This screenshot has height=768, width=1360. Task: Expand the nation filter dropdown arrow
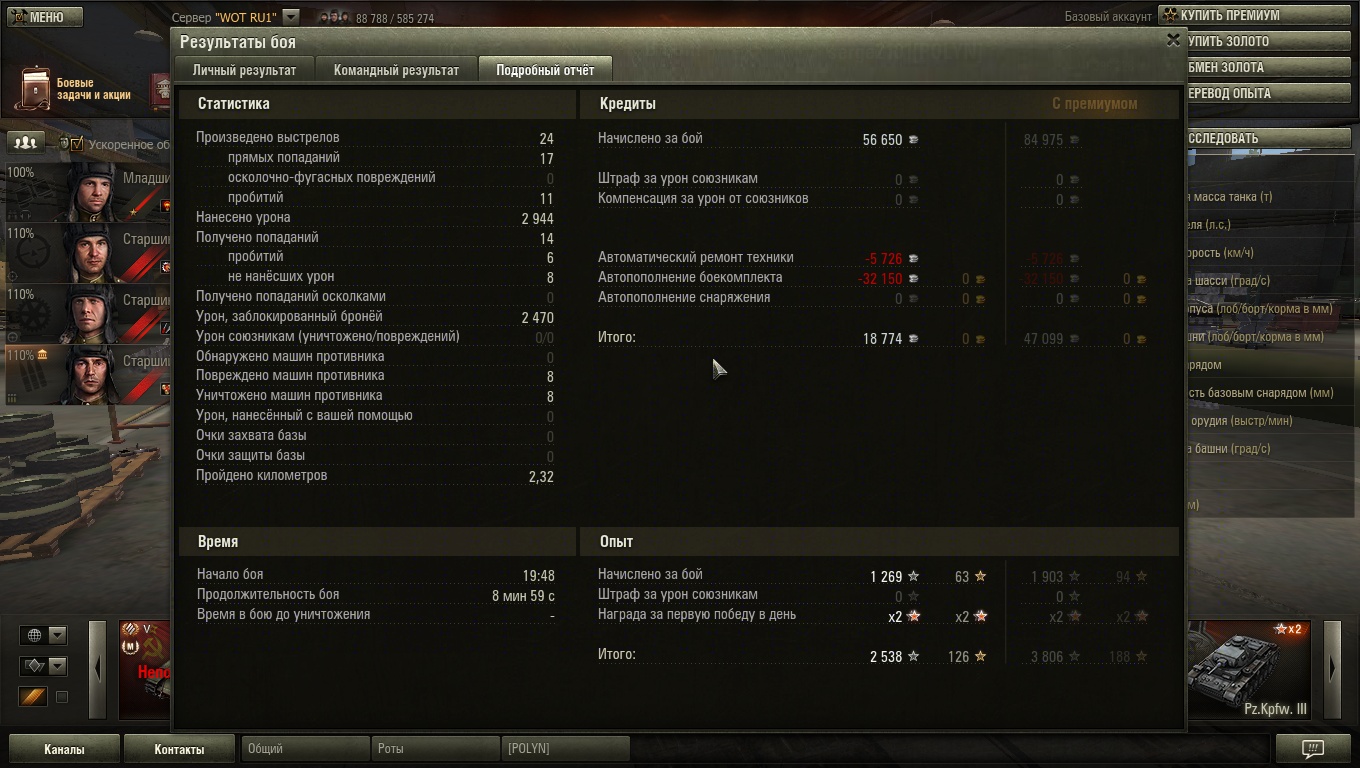pyautogui.click(x=57, y=635)
